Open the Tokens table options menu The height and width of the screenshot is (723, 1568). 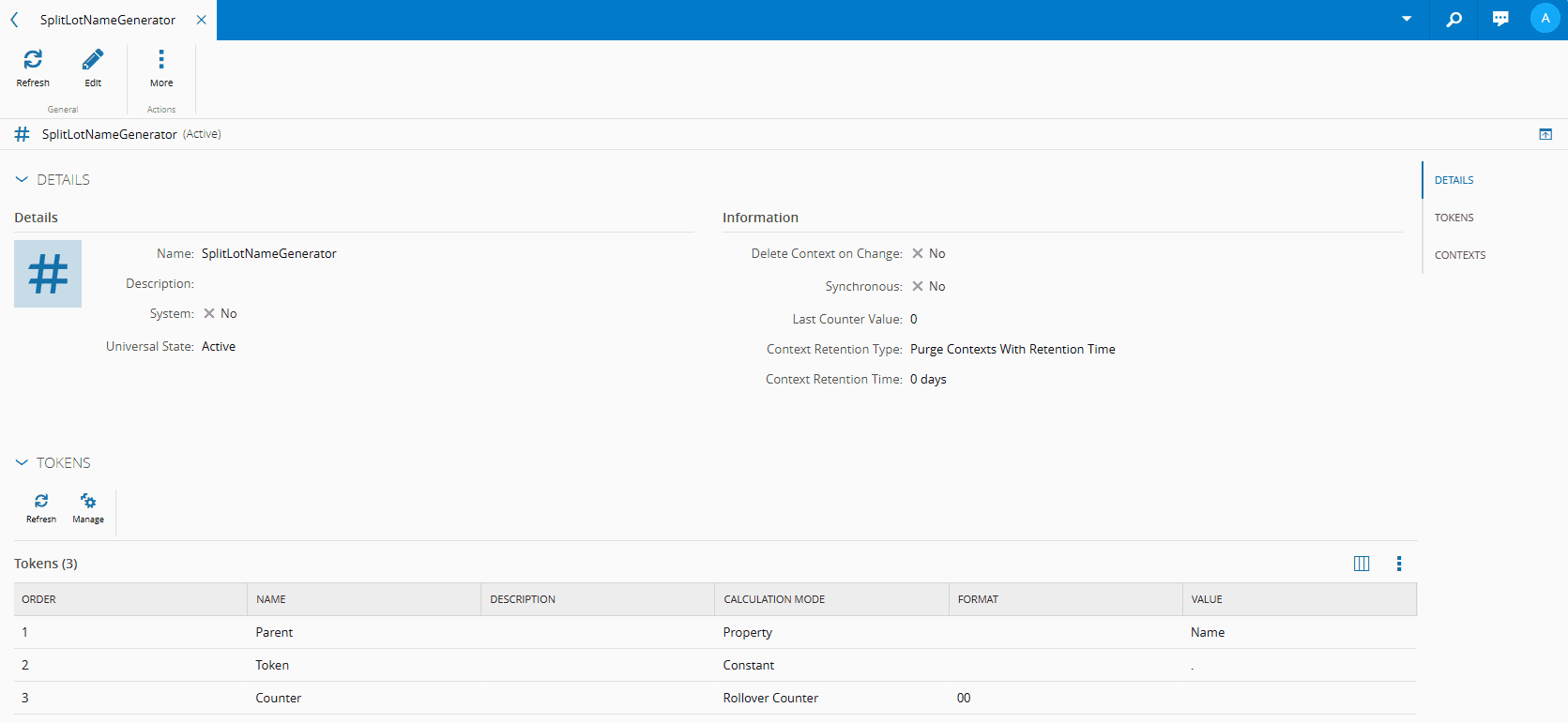pyautogui.click(x=1399, y=564)
